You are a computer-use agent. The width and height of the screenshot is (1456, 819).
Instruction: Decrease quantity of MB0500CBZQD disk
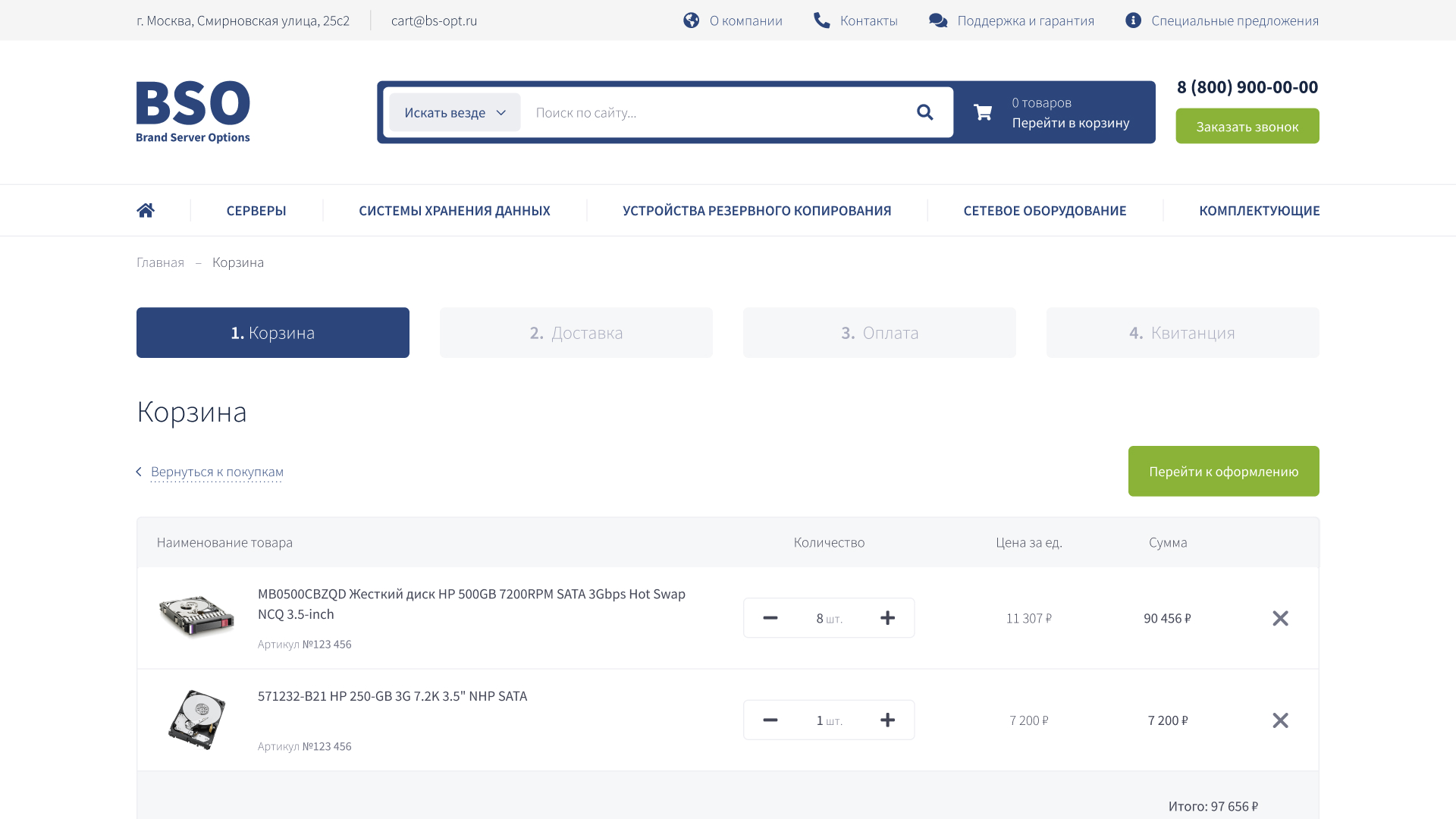[x=770, y=618]
